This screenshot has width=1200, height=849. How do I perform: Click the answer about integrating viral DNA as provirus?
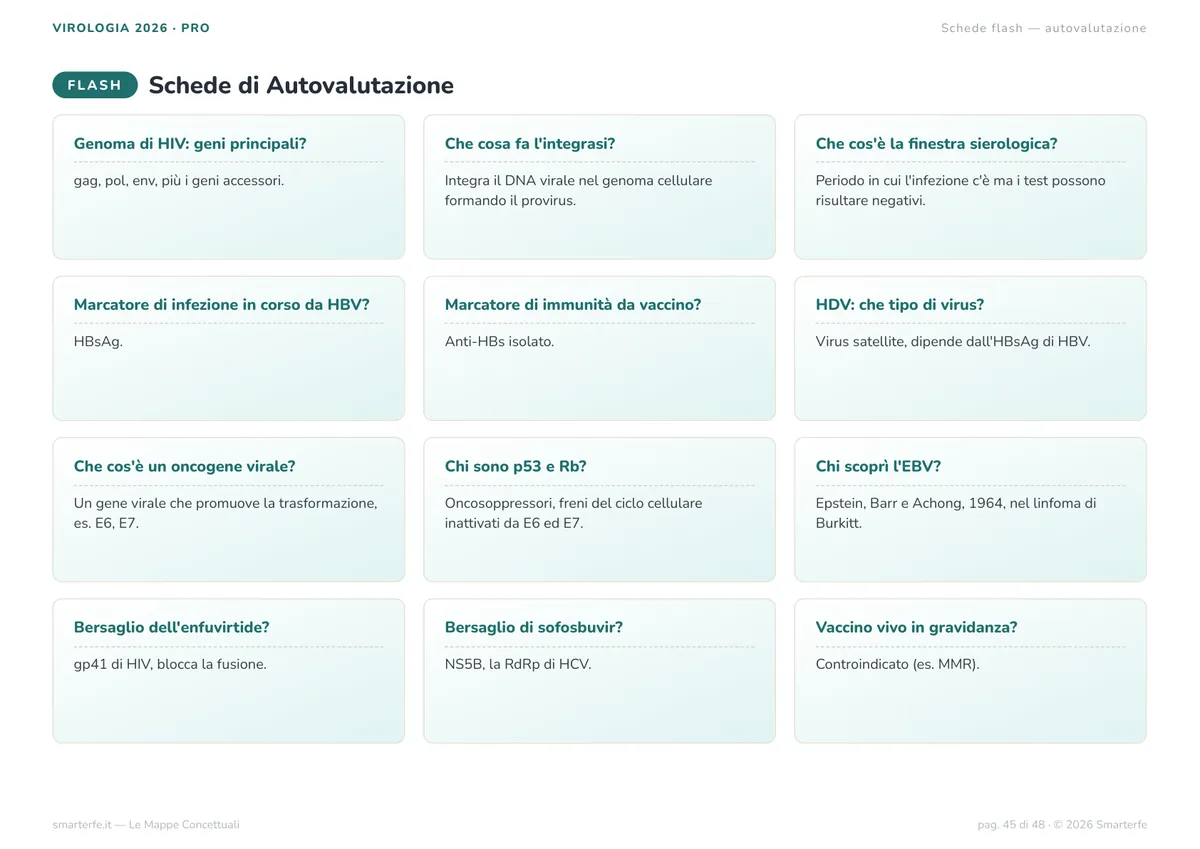click(x=579, y=190)
